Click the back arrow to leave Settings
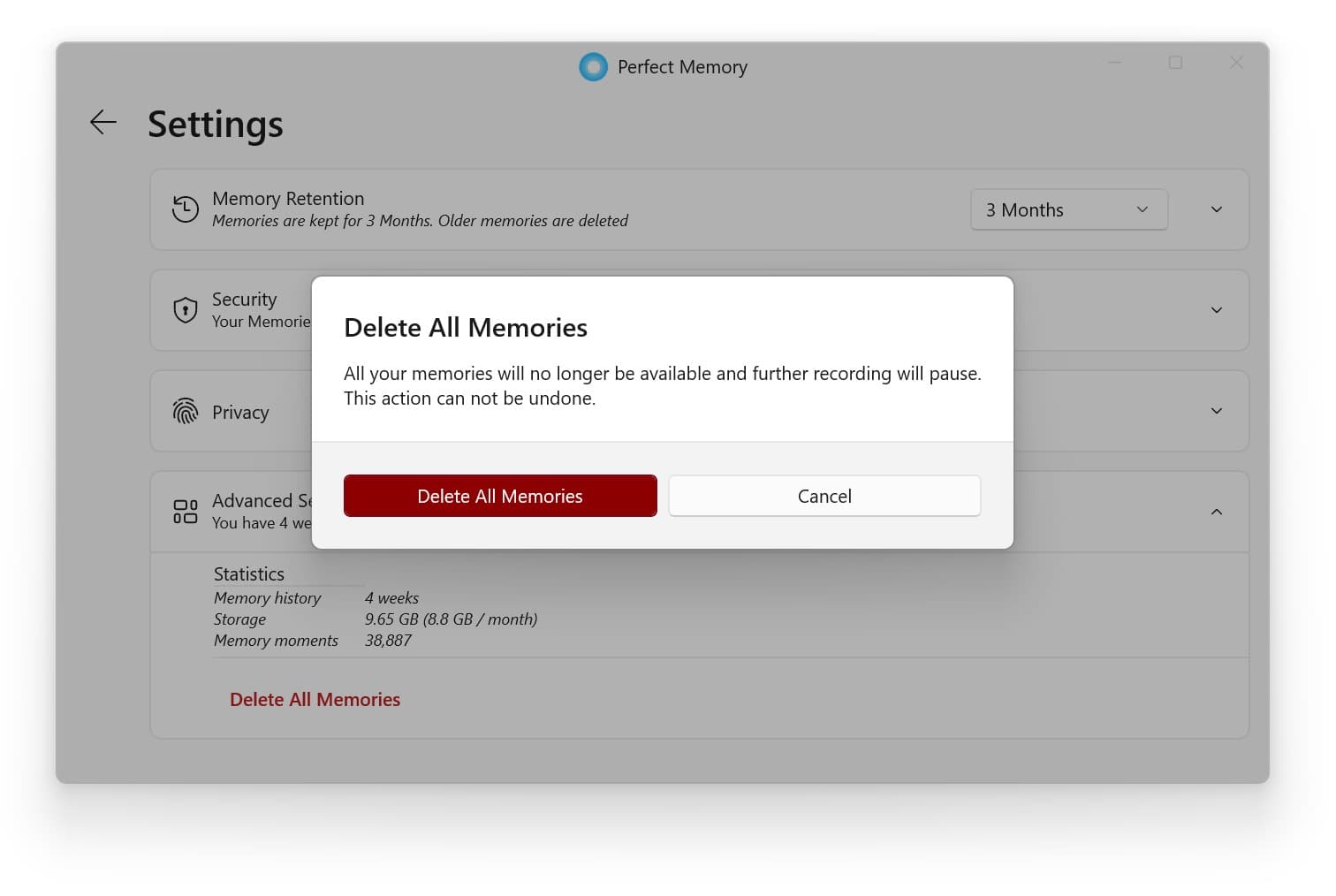Image resolution: width=1336 pixels, height=896 pixels. [102, 123]
